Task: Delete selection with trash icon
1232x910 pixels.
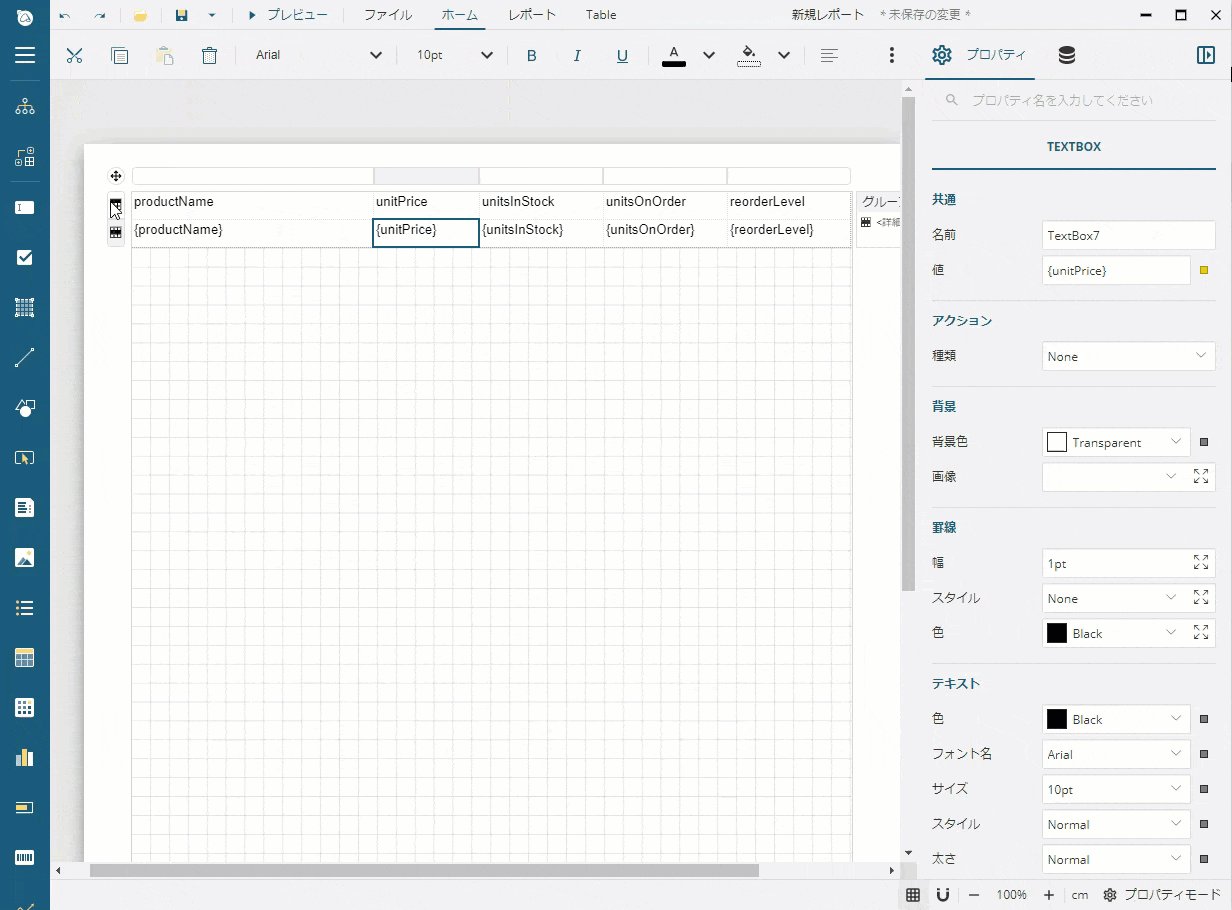Action: pos(209,56)
